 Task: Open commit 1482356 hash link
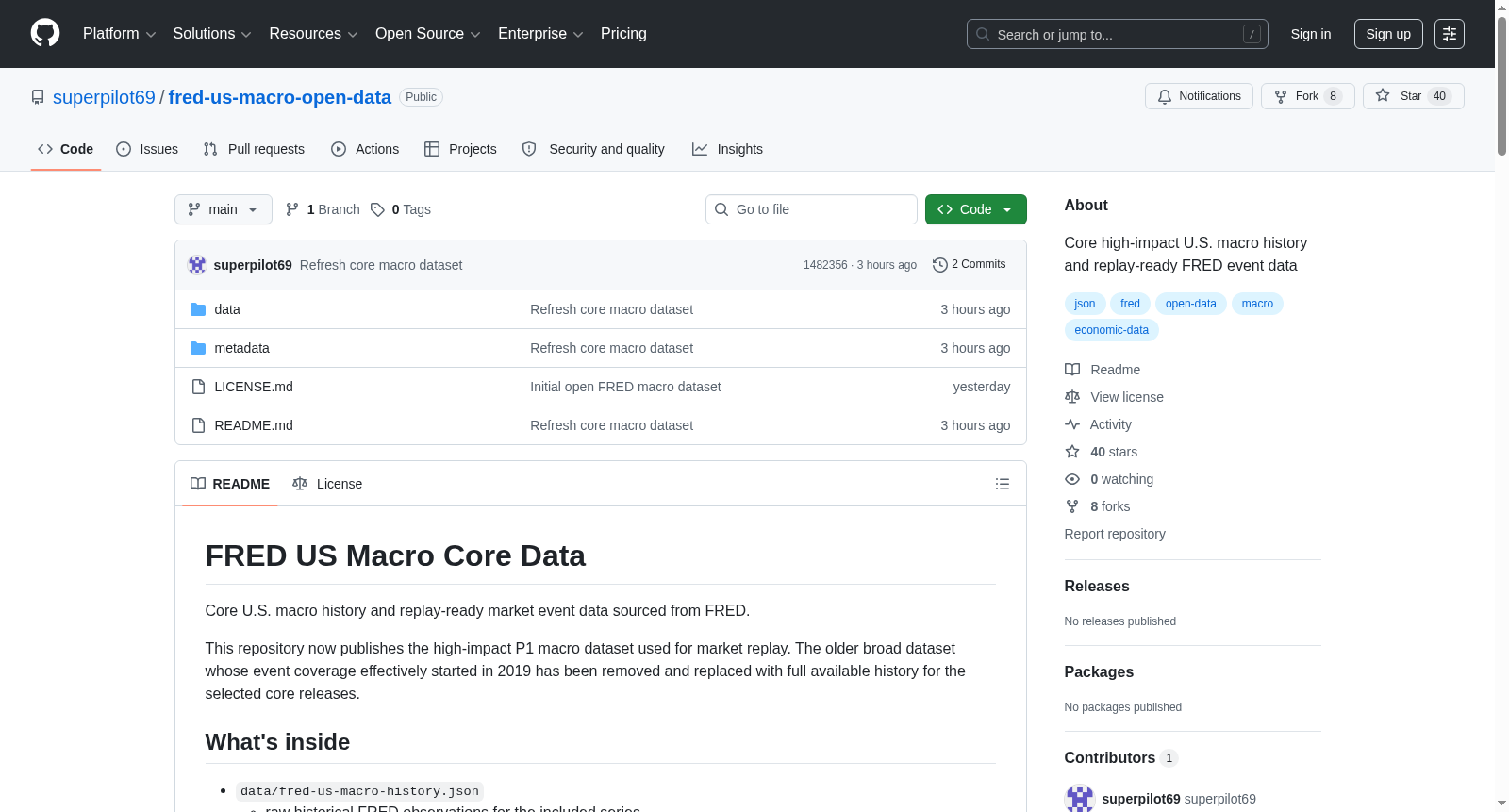tap(825, 265)
